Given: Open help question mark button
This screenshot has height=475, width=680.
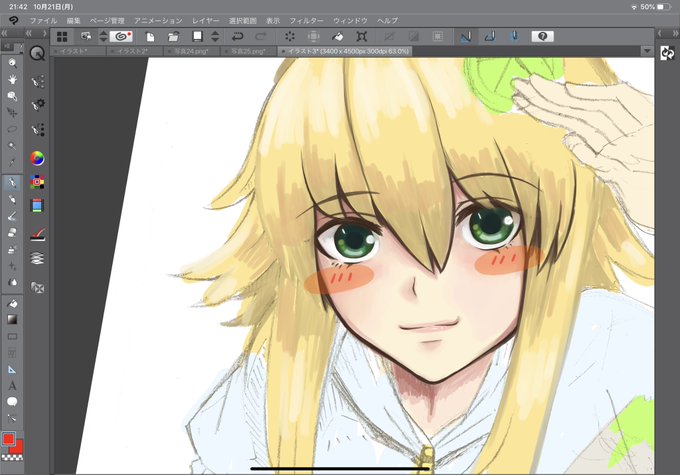Looking at the screenshot, I should 543,36.
